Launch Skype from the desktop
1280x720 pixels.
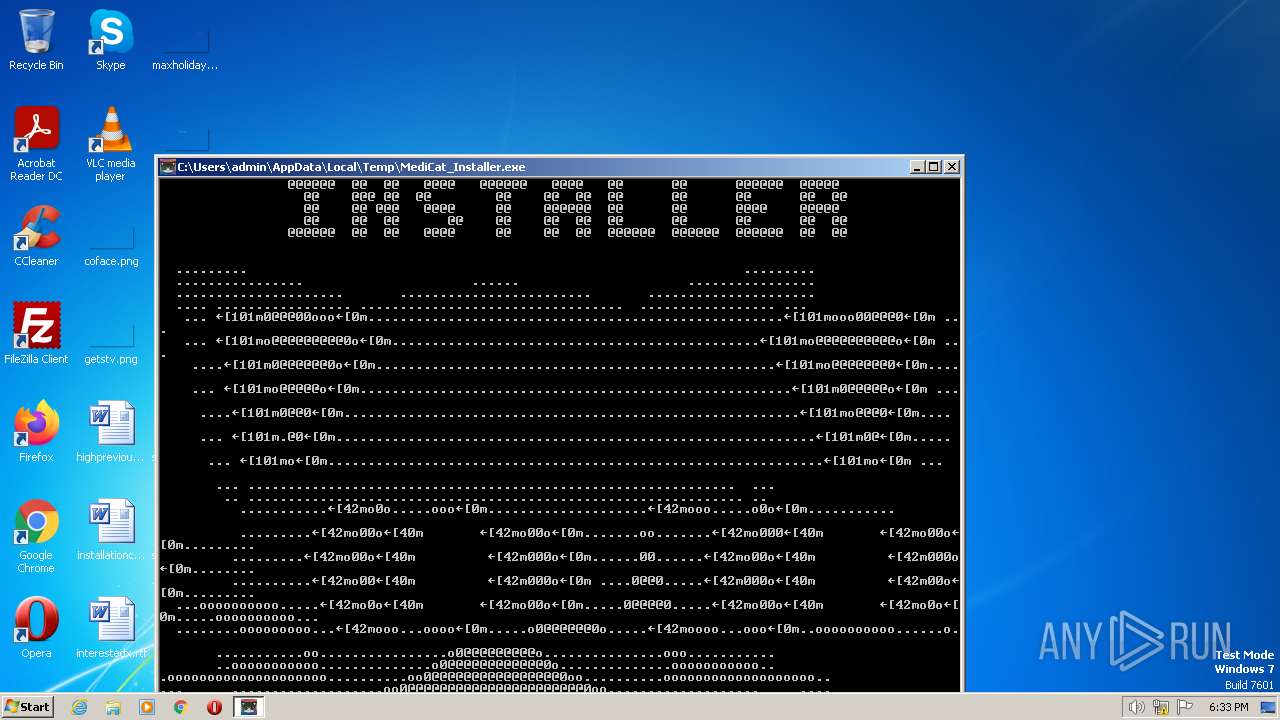[x=110, y=40]
